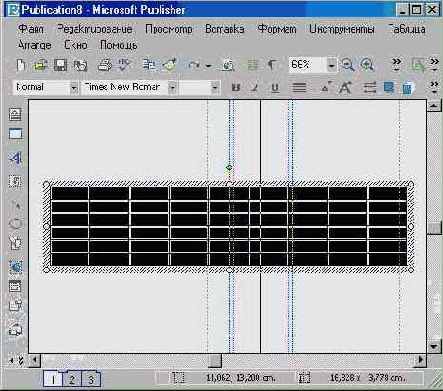Toggle Underline formatting
Viewport: 443px width, 391px height.
[x=275, y=88]
